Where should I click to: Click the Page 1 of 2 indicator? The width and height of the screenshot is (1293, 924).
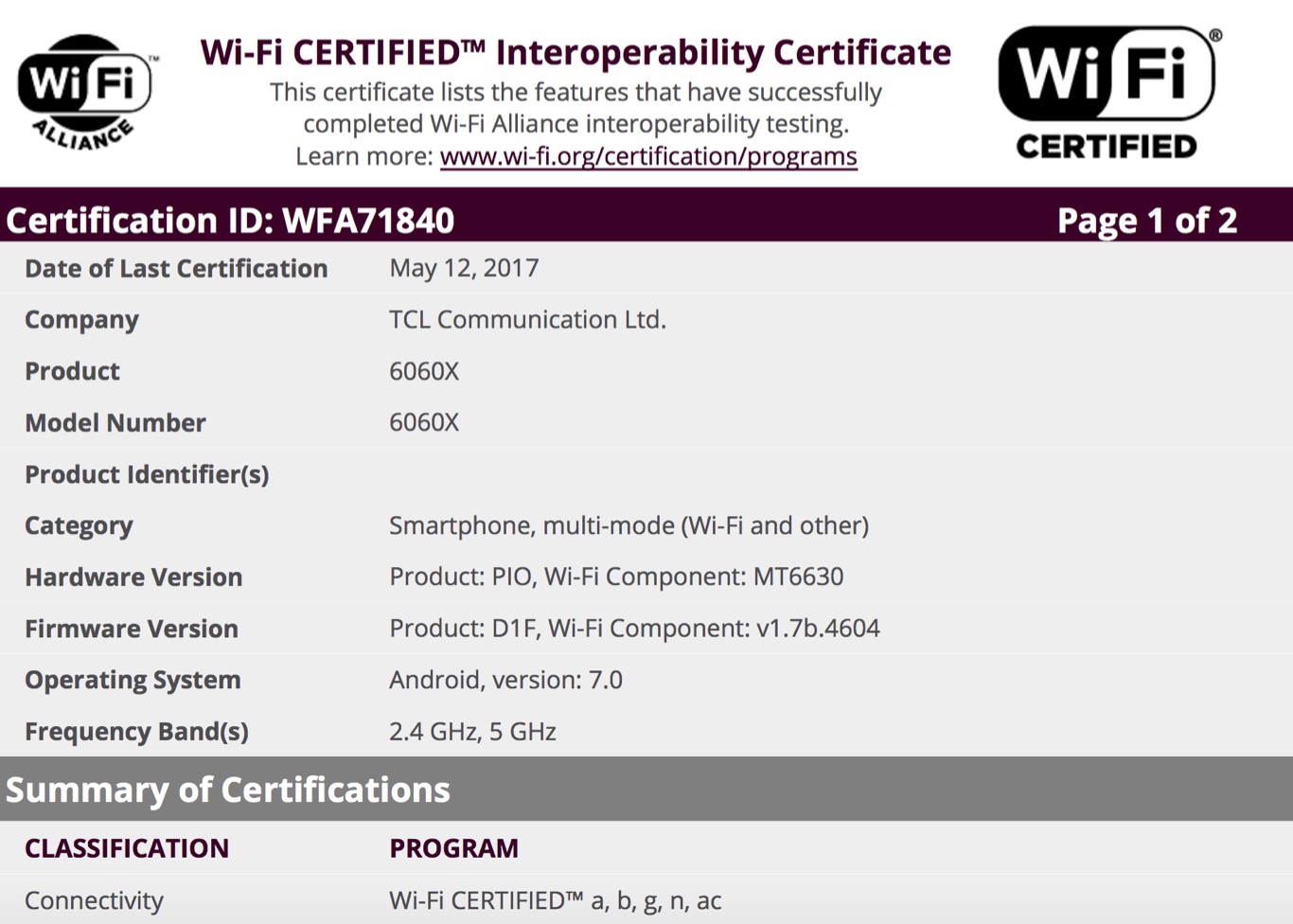pyautogui.click(x=1146, y=221)
